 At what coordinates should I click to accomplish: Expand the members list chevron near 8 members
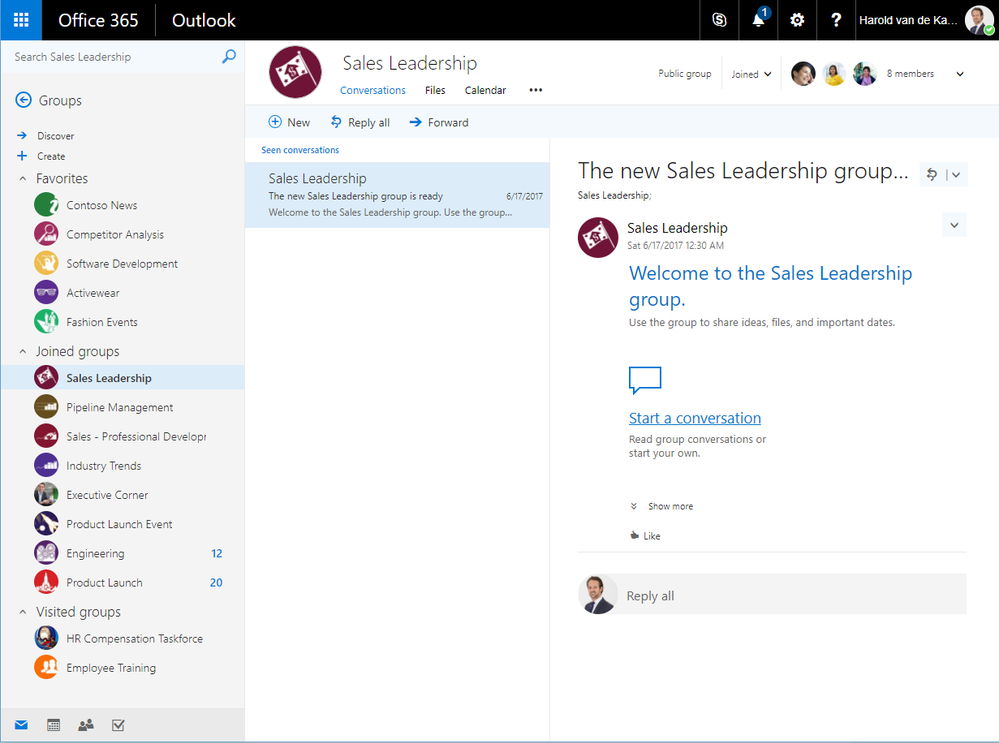coord(959,73)
